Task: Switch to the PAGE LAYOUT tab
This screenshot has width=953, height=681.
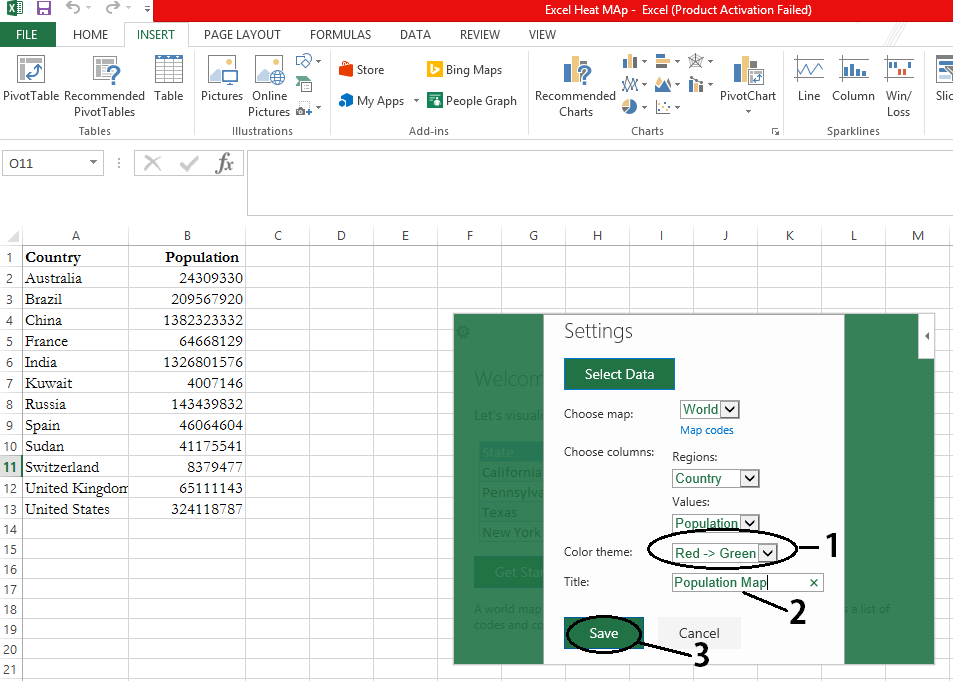Action: [x=242, y=34]
